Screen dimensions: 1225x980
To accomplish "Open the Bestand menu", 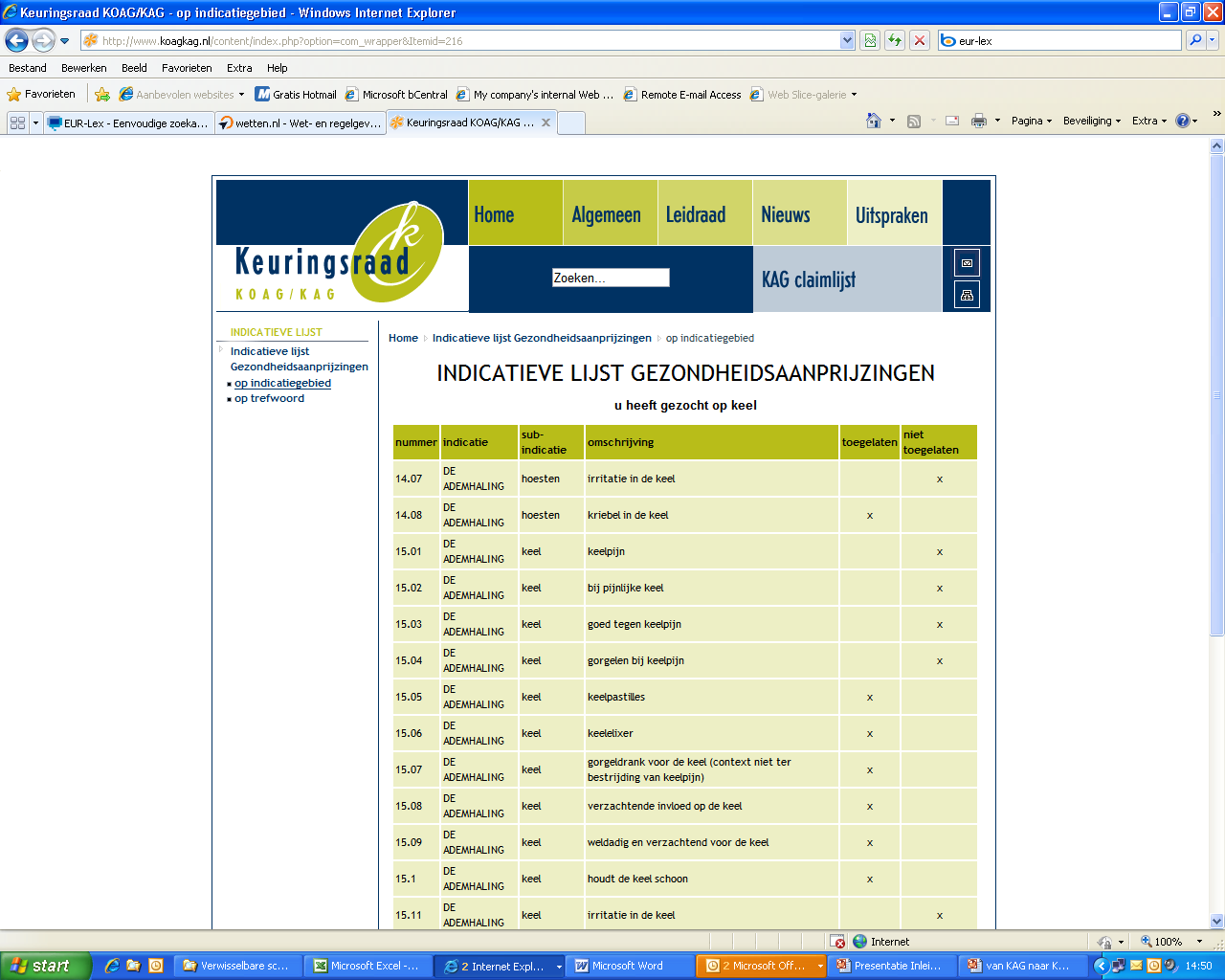I will click(28, 68).
